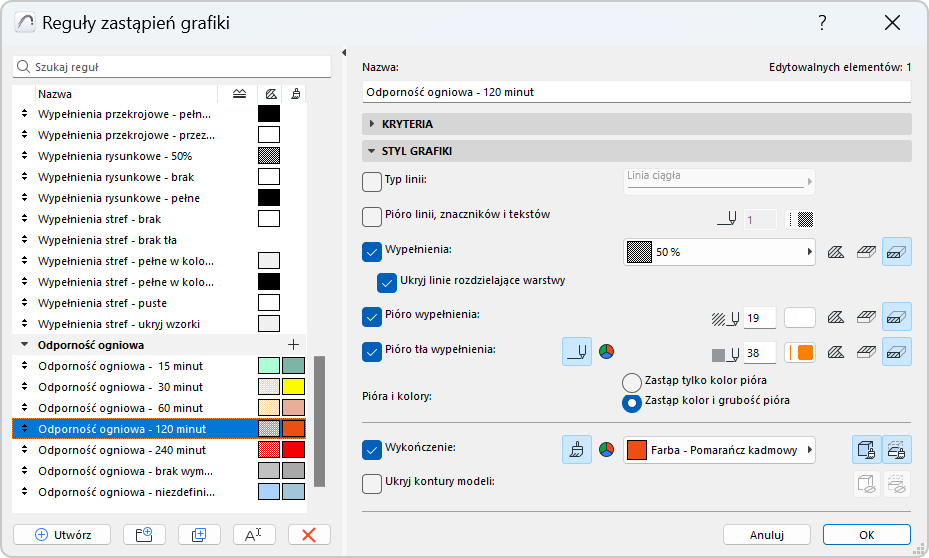Click the background pen number field 38
The image size is (929, 558).
point(760,352)
